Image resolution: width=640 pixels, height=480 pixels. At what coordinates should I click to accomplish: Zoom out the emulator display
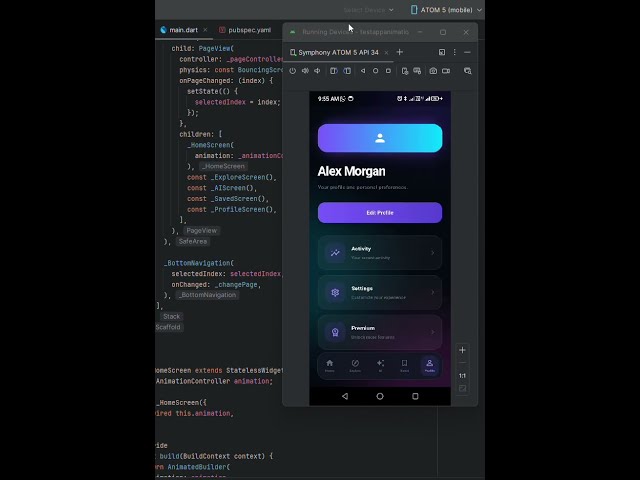coord(462,363)
